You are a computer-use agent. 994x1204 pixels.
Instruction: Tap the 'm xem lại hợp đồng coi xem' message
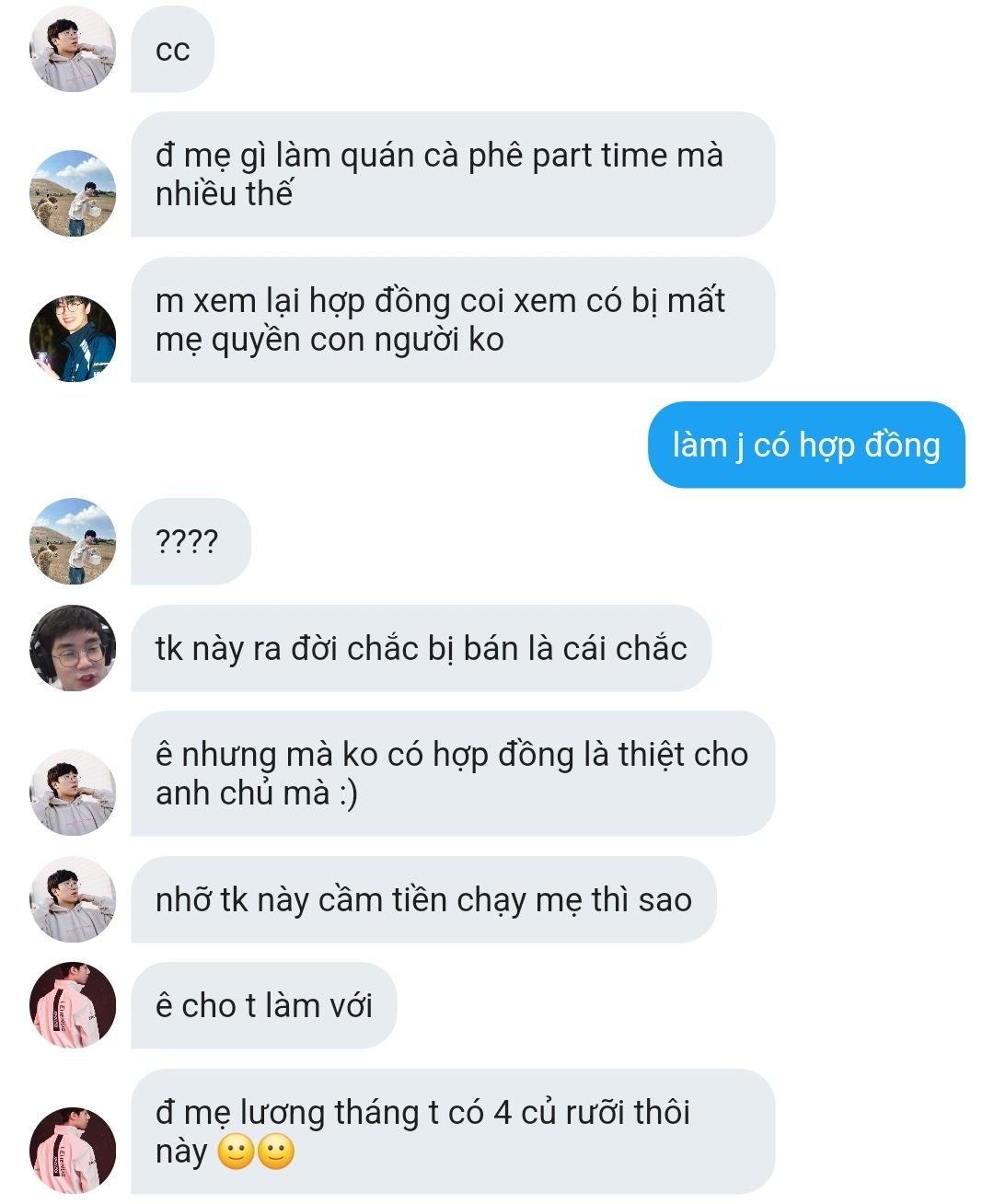pos(453,319)
